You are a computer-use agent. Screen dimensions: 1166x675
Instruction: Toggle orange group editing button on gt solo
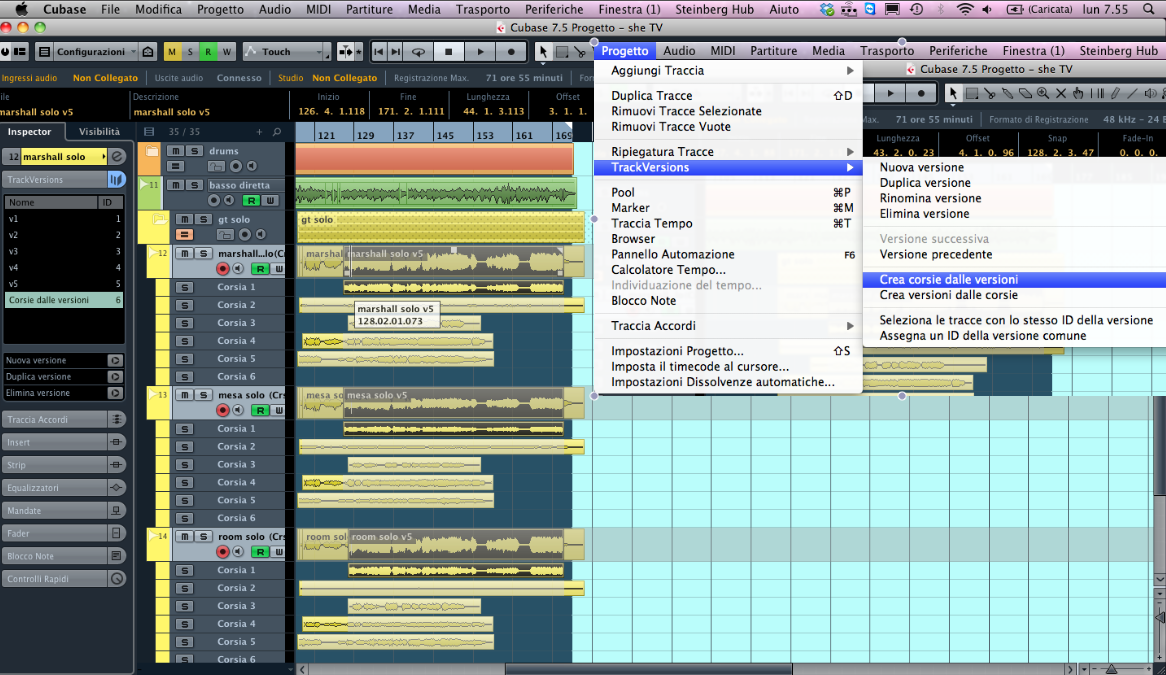click(x=184, y=235)
